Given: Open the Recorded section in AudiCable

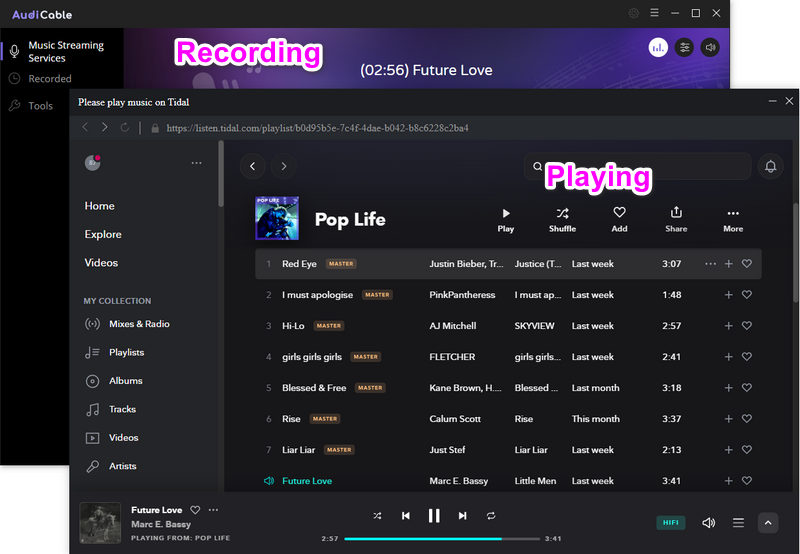Looking at the screenshot, I should pyautogui.click(x=49, y=79).
